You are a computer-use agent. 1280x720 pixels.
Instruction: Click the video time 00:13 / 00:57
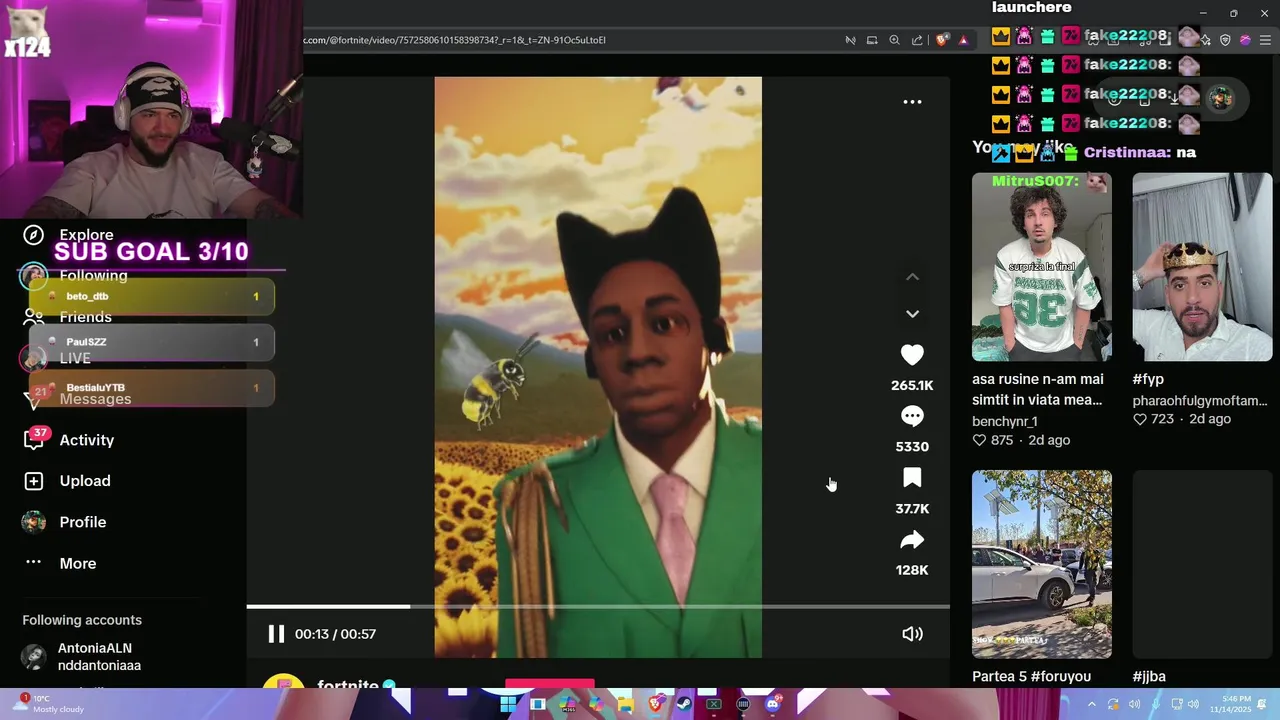(x=335, y=634)
